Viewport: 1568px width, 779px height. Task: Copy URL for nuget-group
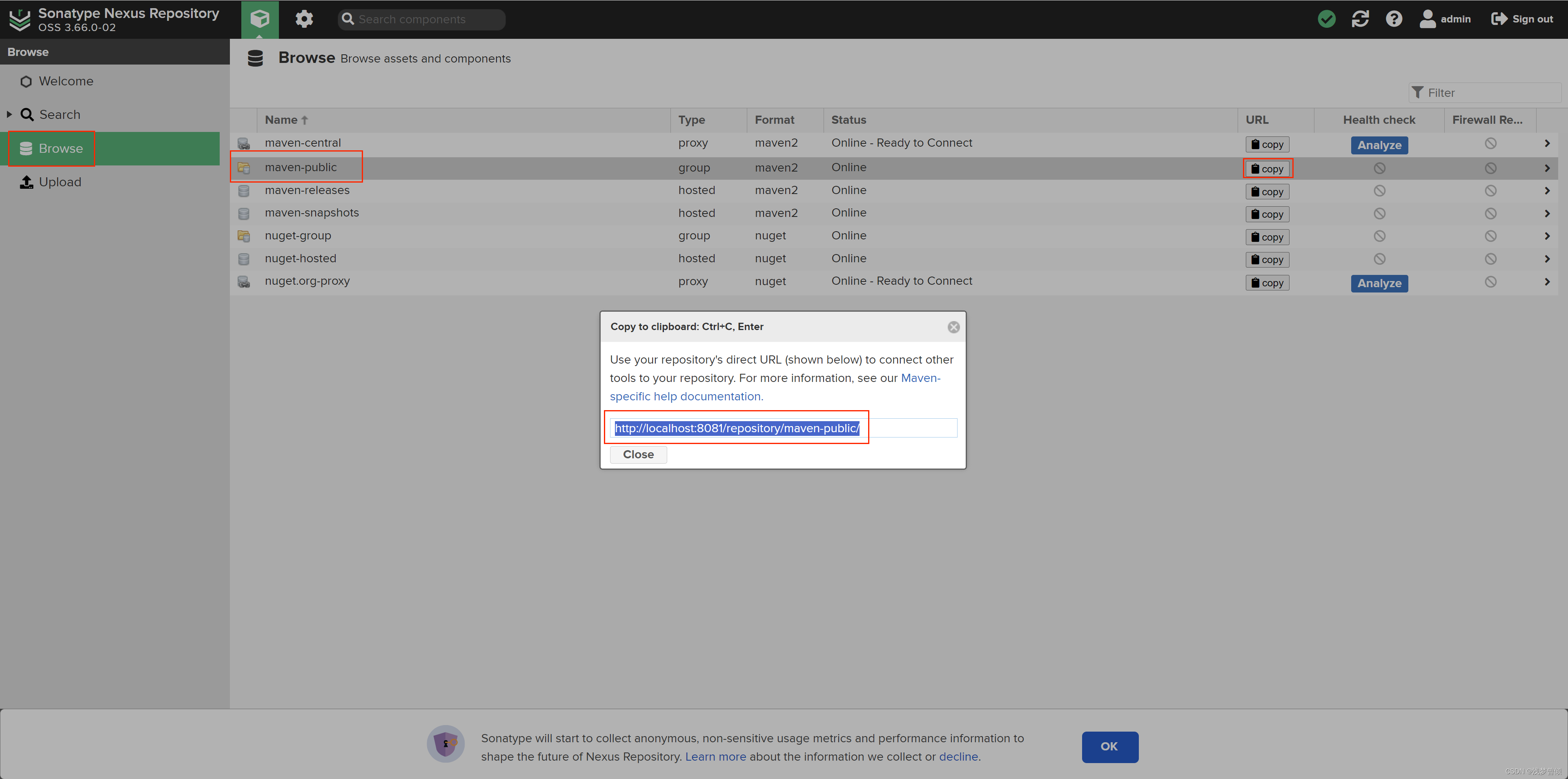1267,237
